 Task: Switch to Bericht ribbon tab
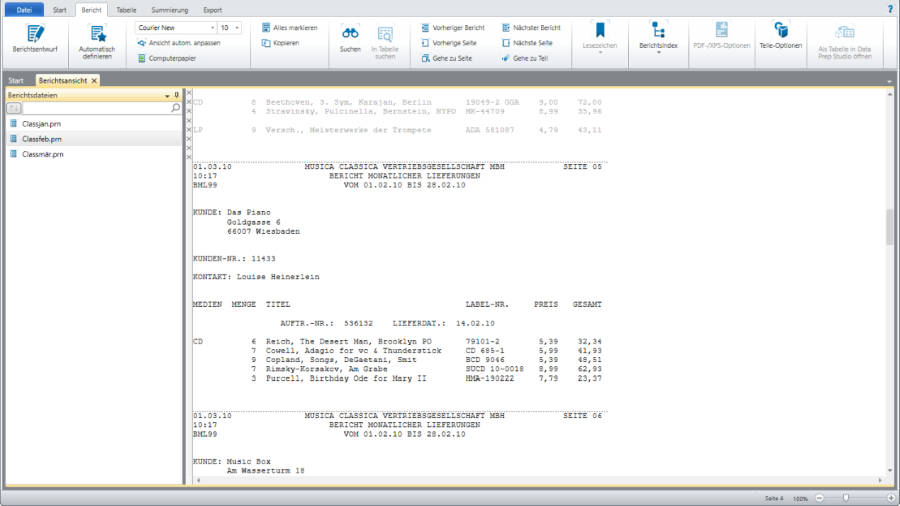[91, 10]
